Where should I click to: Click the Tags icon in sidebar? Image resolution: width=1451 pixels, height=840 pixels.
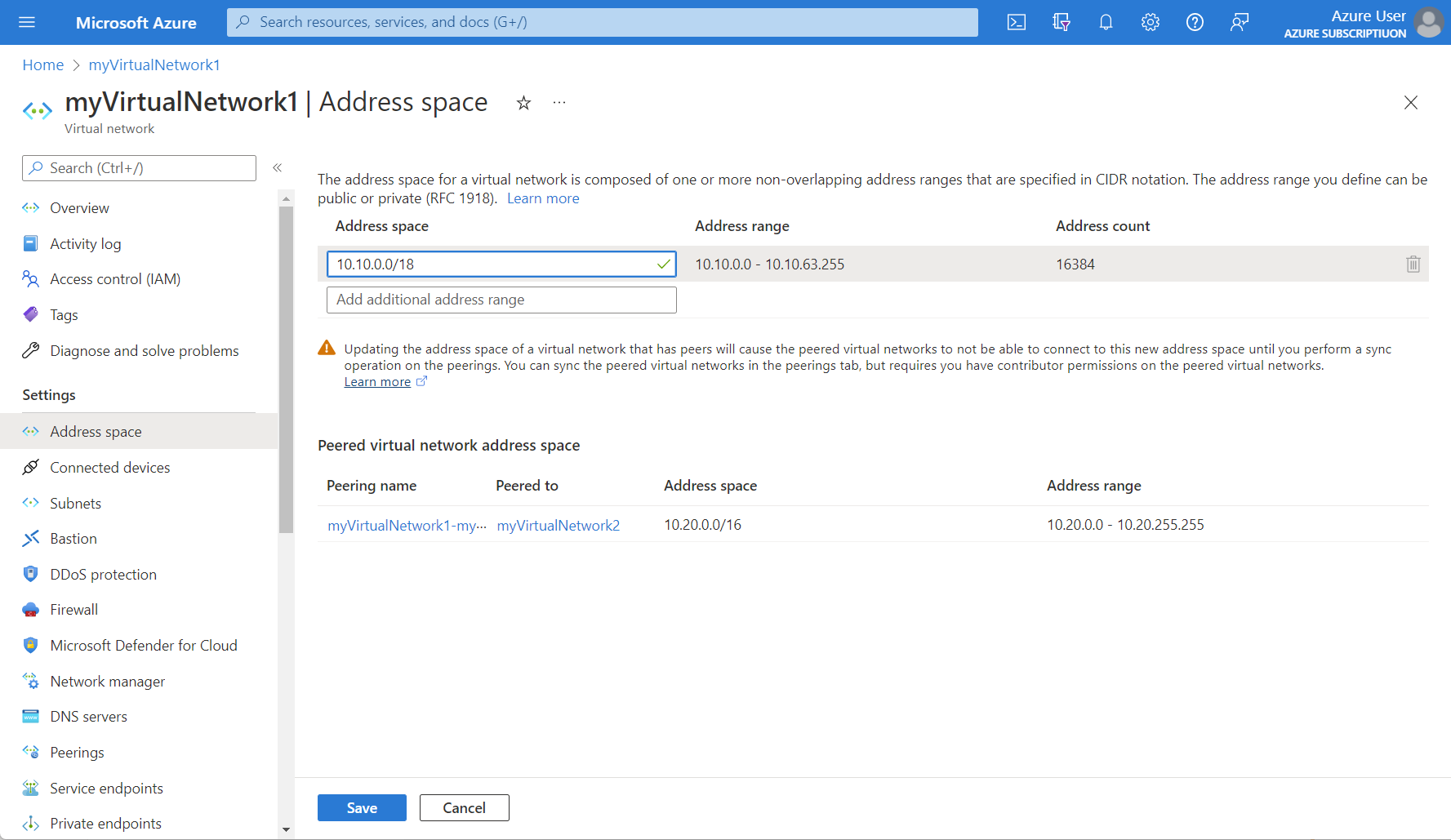31,314
